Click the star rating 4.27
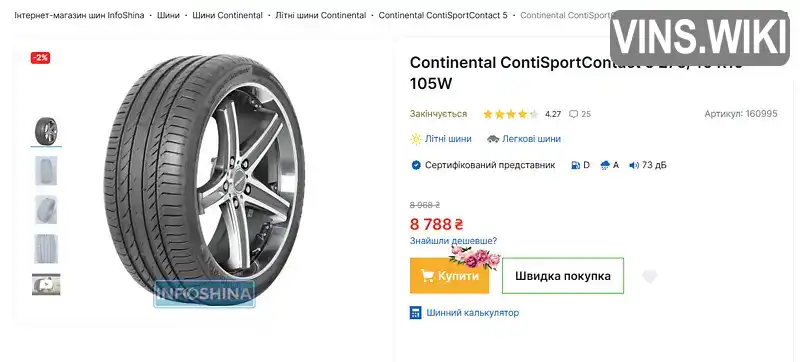The image size is (800, 362). [x=511, y=114]
